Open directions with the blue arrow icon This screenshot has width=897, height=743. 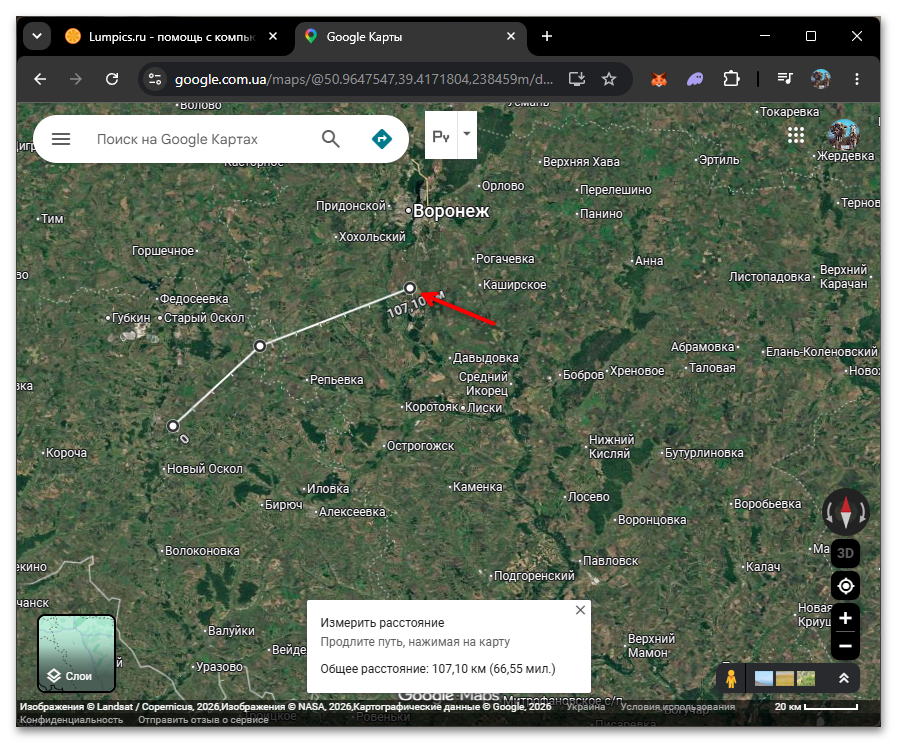[x=382, y=139]
